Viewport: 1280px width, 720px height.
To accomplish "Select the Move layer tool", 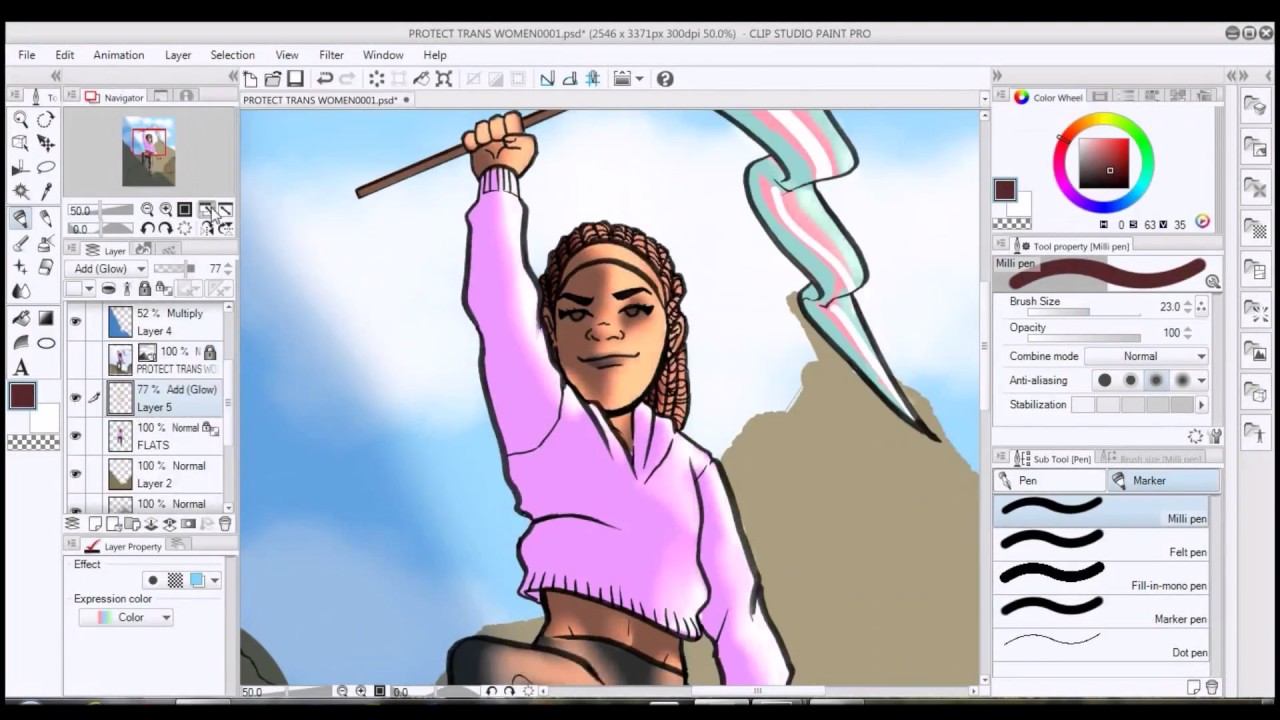I will tap(46, 143).
